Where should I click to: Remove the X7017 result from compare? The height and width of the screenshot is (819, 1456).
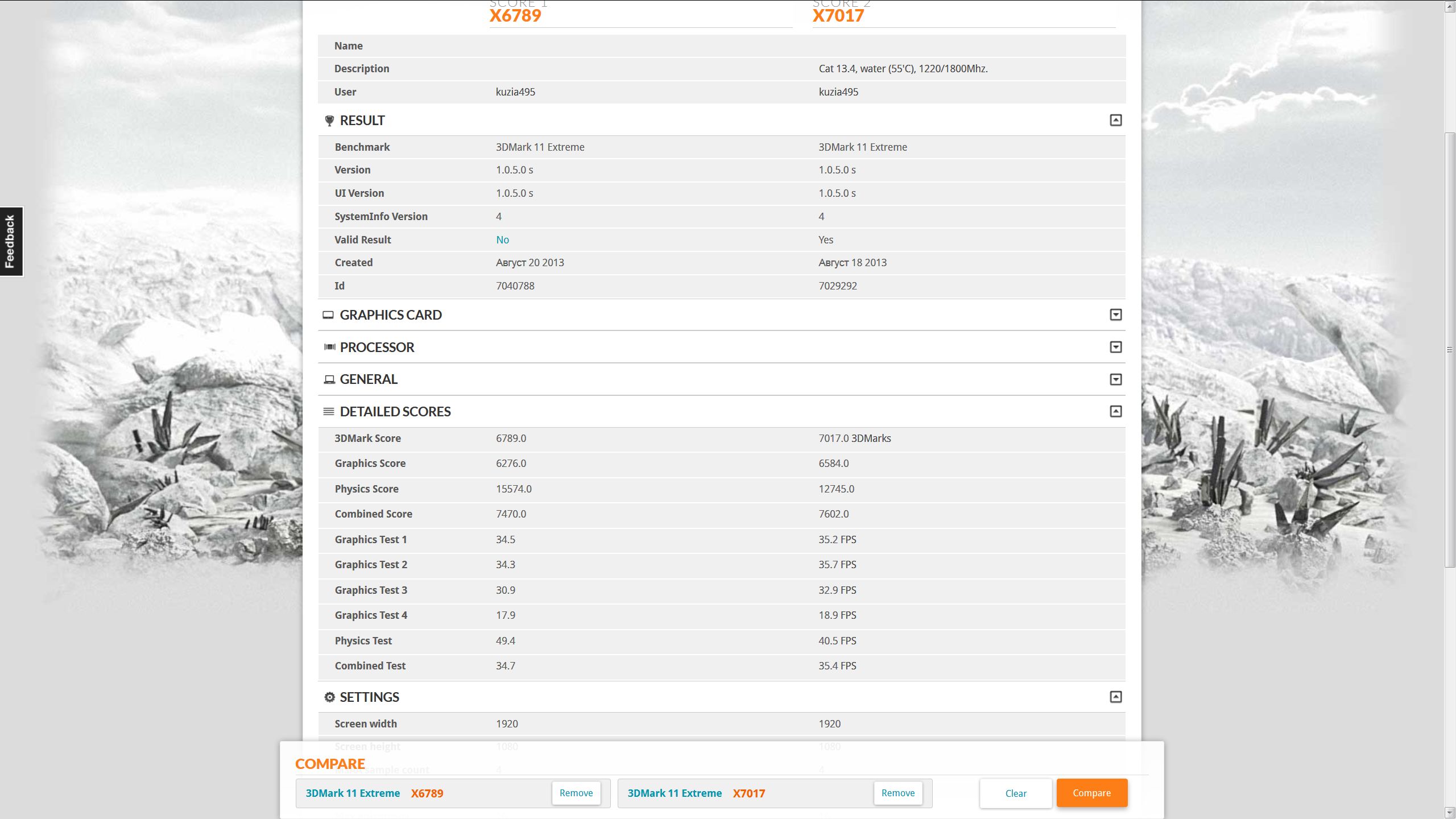click(x=897, y=793)
